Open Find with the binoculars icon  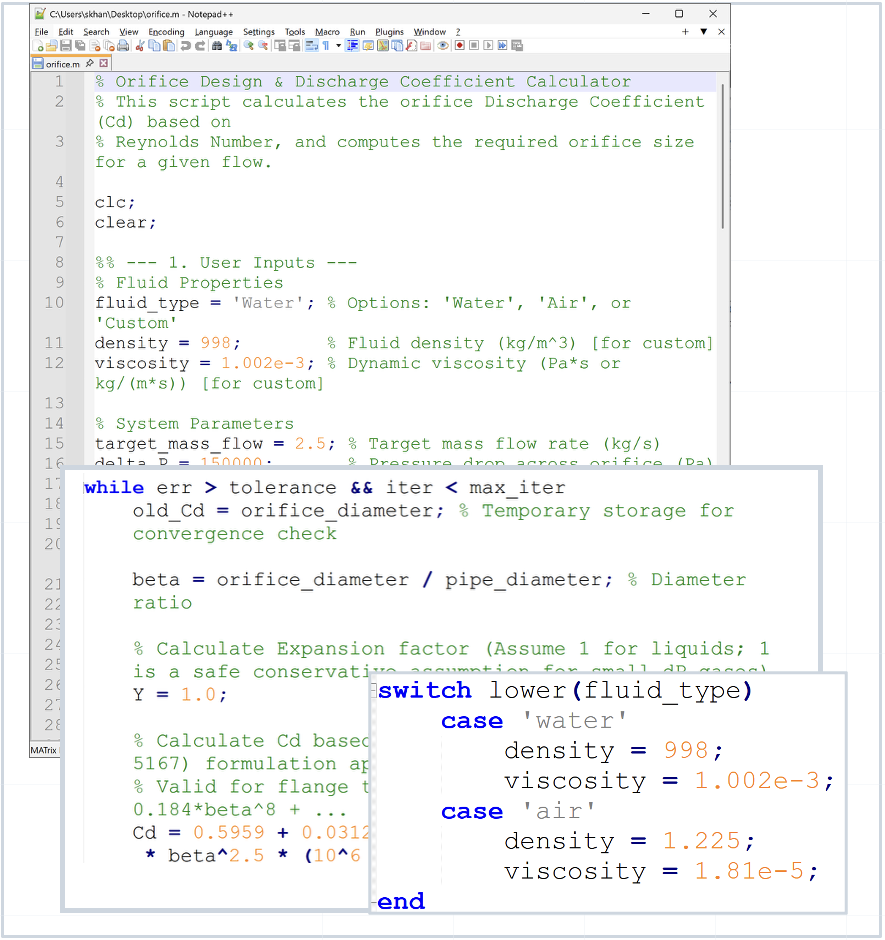coord(216,46)
